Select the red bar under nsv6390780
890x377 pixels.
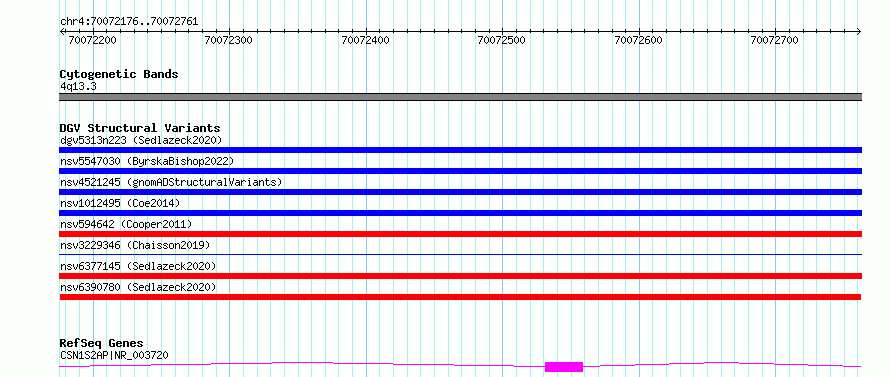click(x=460, y=297)
